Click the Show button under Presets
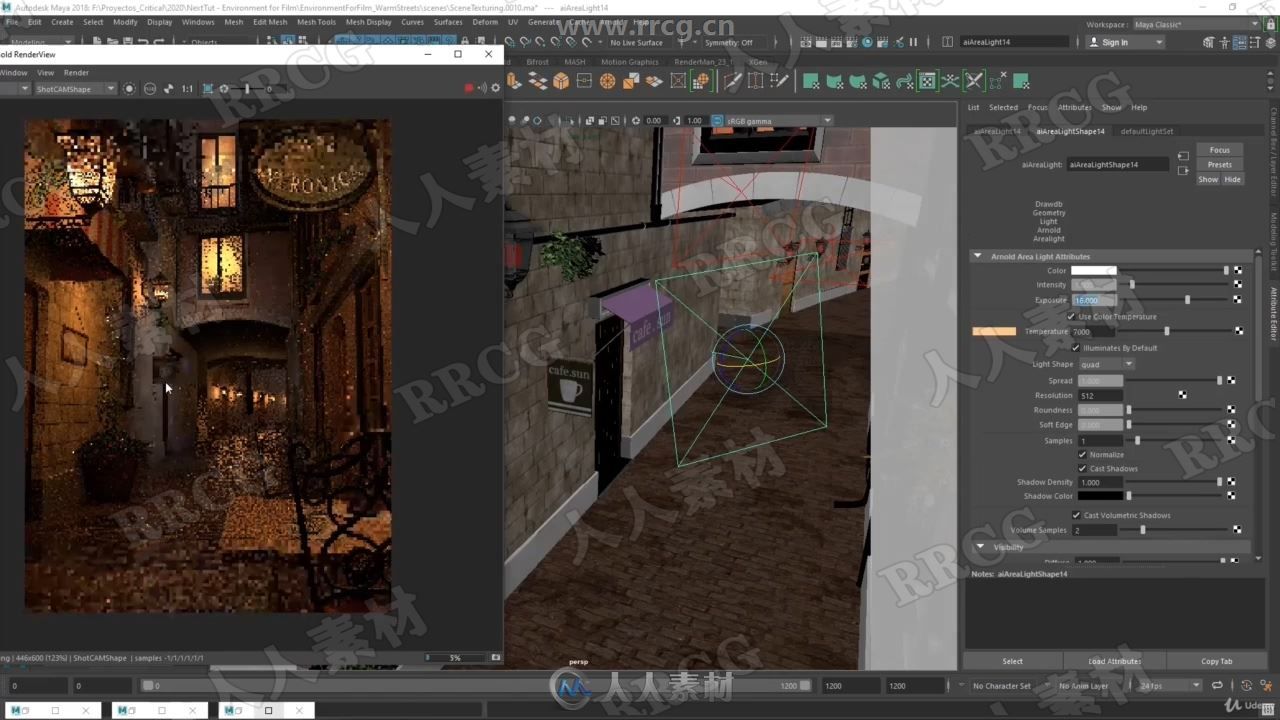This screenshot has width=1280, height=720. coord(1208,180)
